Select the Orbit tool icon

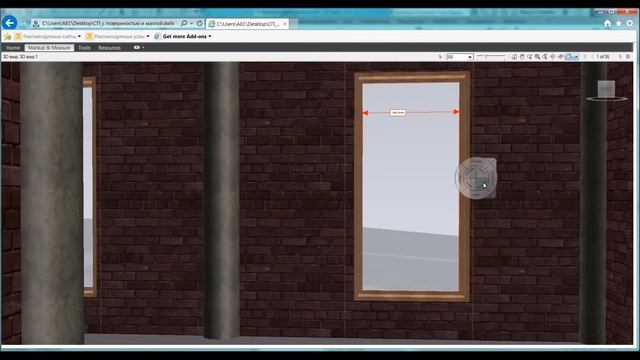553,57
